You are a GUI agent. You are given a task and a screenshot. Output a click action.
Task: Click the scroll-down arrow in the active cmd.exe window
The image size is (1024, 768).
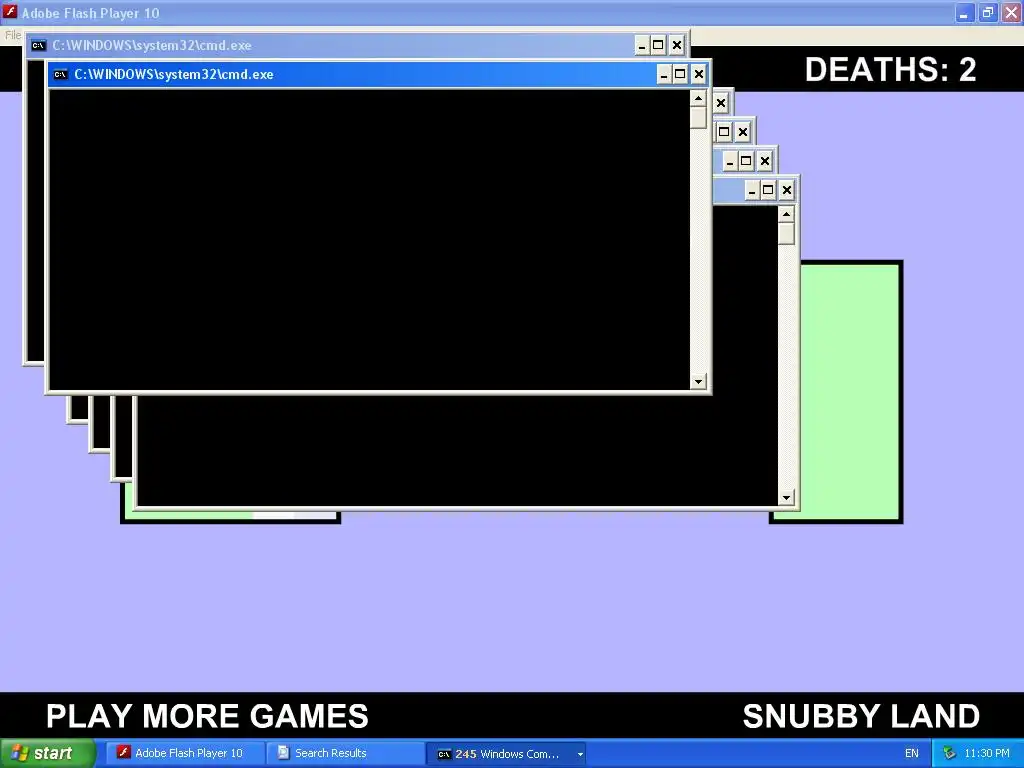coord(698,381)
